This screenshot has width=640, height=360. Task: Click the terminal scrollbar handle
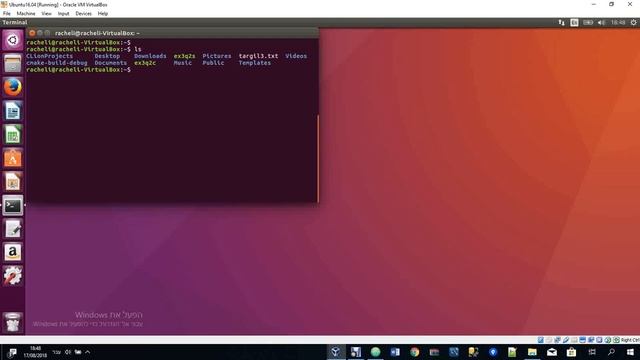[x=318, y=159]
